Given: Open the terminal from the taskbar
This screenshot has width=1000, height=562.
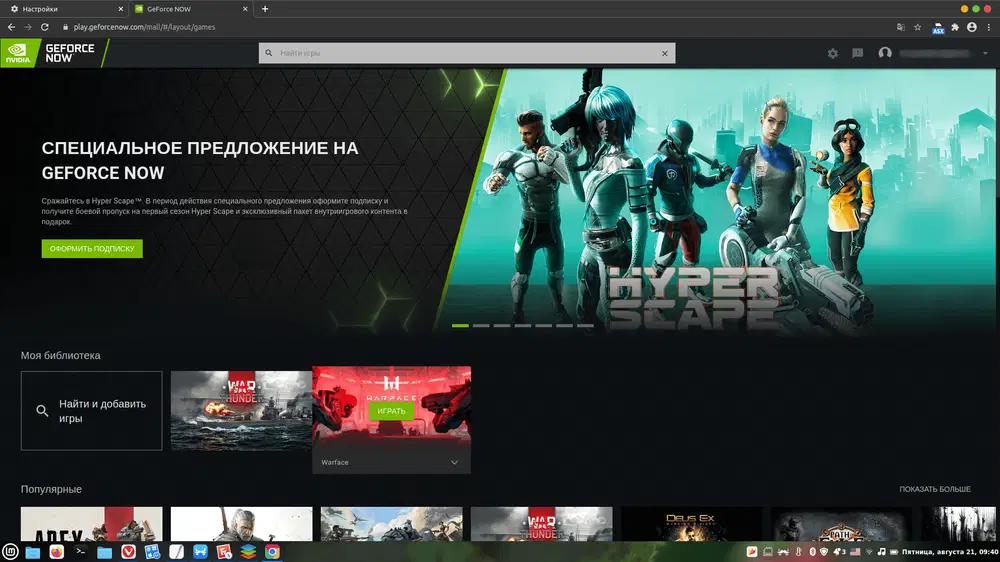Looking at the screenshot, I should [80, 552].
